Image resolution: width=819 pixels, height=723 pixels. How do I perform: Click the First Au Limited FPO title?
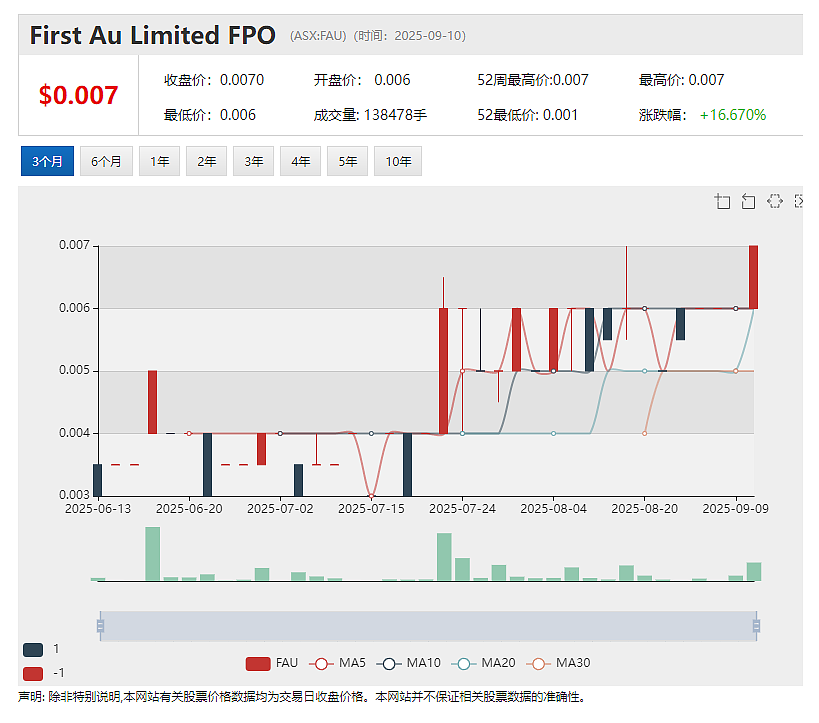[153, 35]
